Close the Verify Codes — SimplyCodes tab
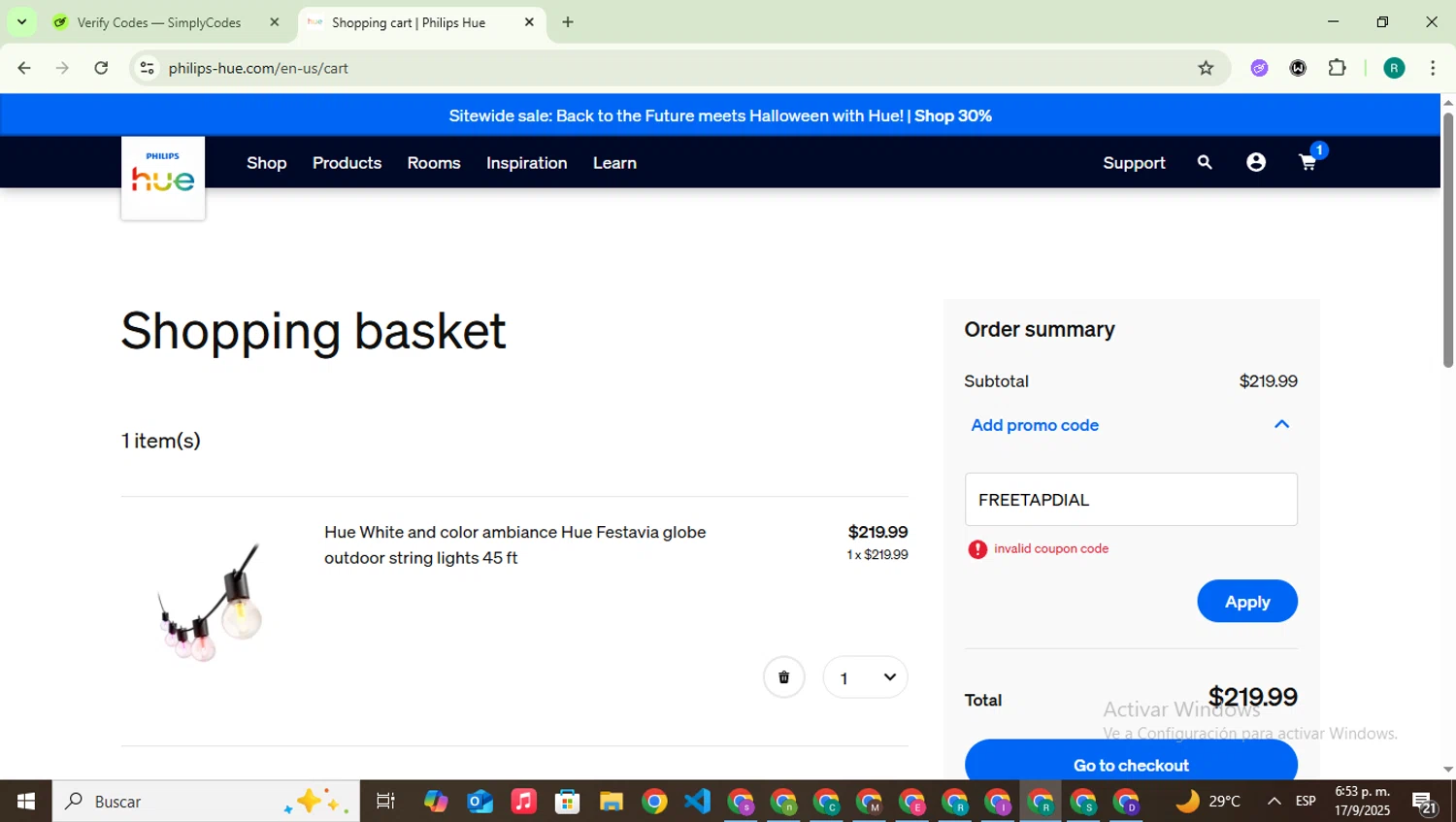Screen dimensions: 1456x822 (x=274, y=22)
